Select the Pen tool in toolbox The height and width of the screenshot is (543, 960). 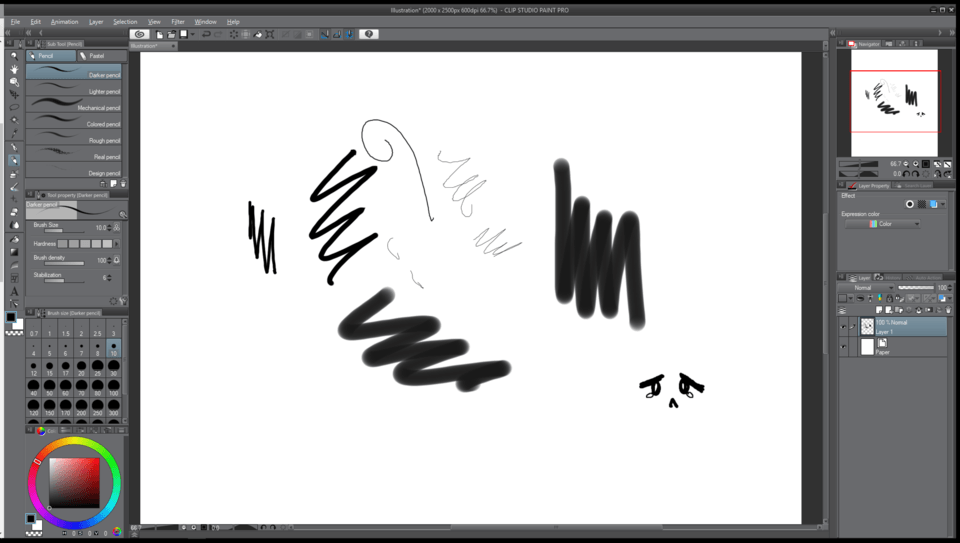click(x=14, y=148)
